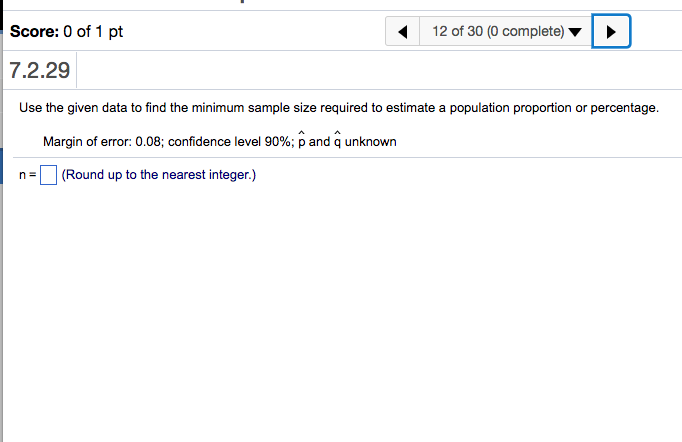Click the word "unknown" in the problem
The image size is (682, 442).
[371, 142]
